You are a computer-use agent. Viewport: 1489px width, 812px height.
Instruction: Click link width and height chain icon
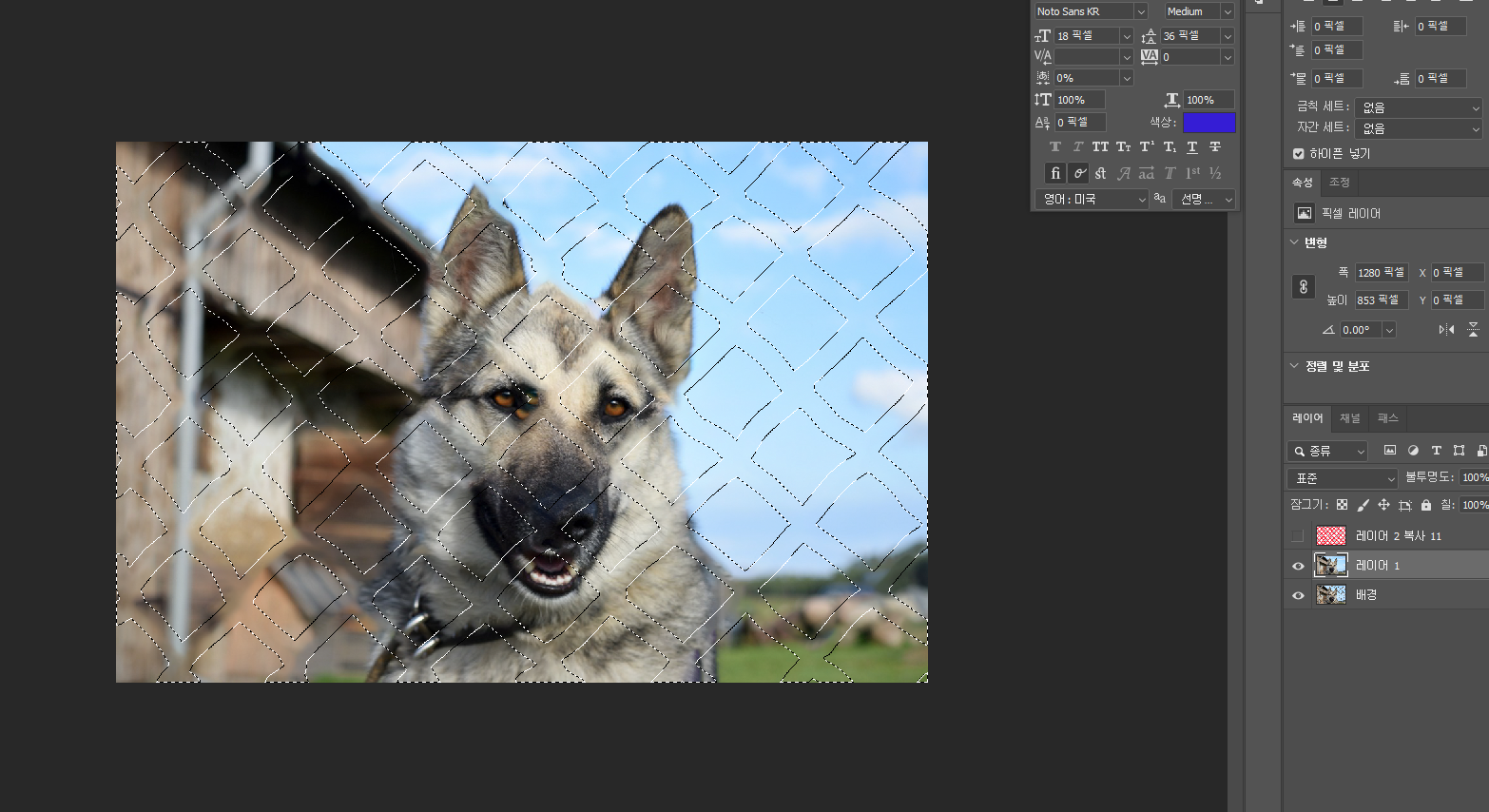click(x=1304, y=286)
